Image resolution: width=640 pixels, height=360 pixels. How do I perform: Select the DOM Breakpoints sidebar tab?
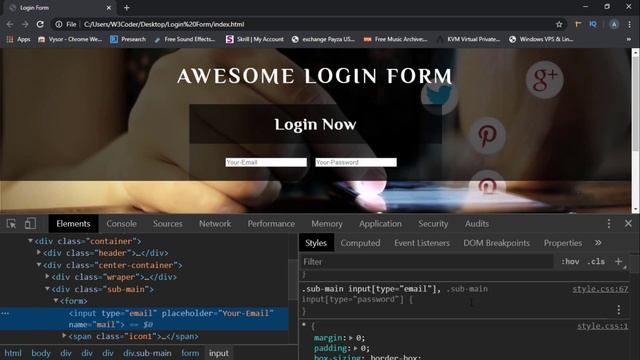coord(496,243)
